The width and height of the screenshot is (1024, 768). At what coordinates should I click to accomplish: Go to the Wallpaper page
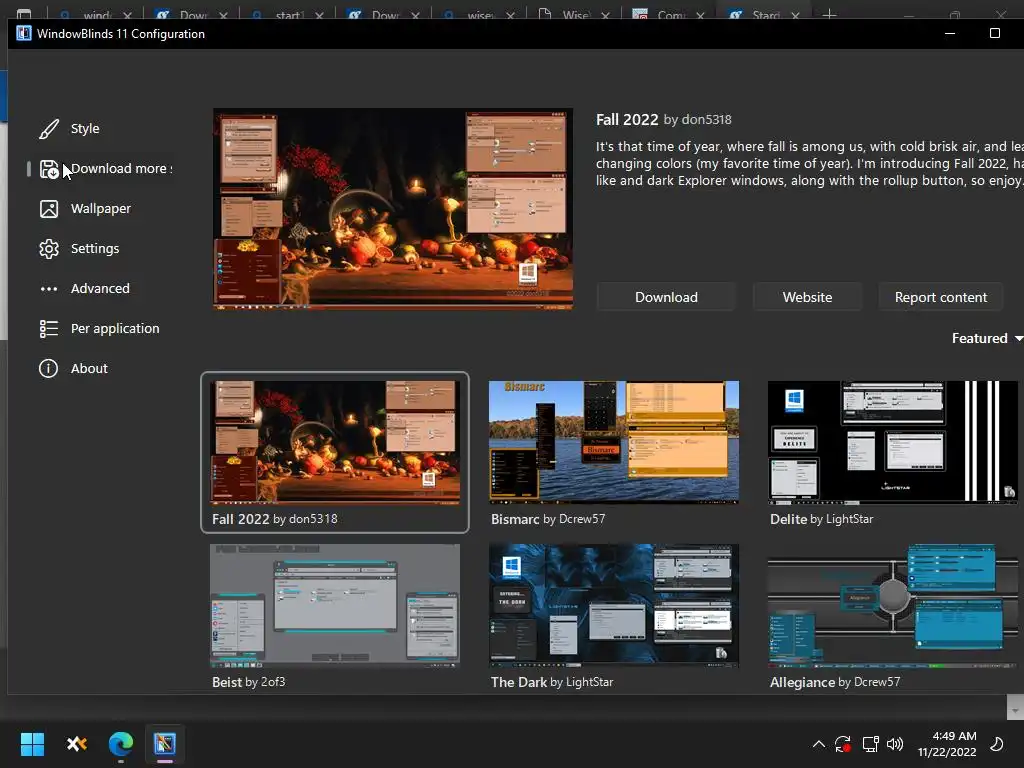click(101, 208)
